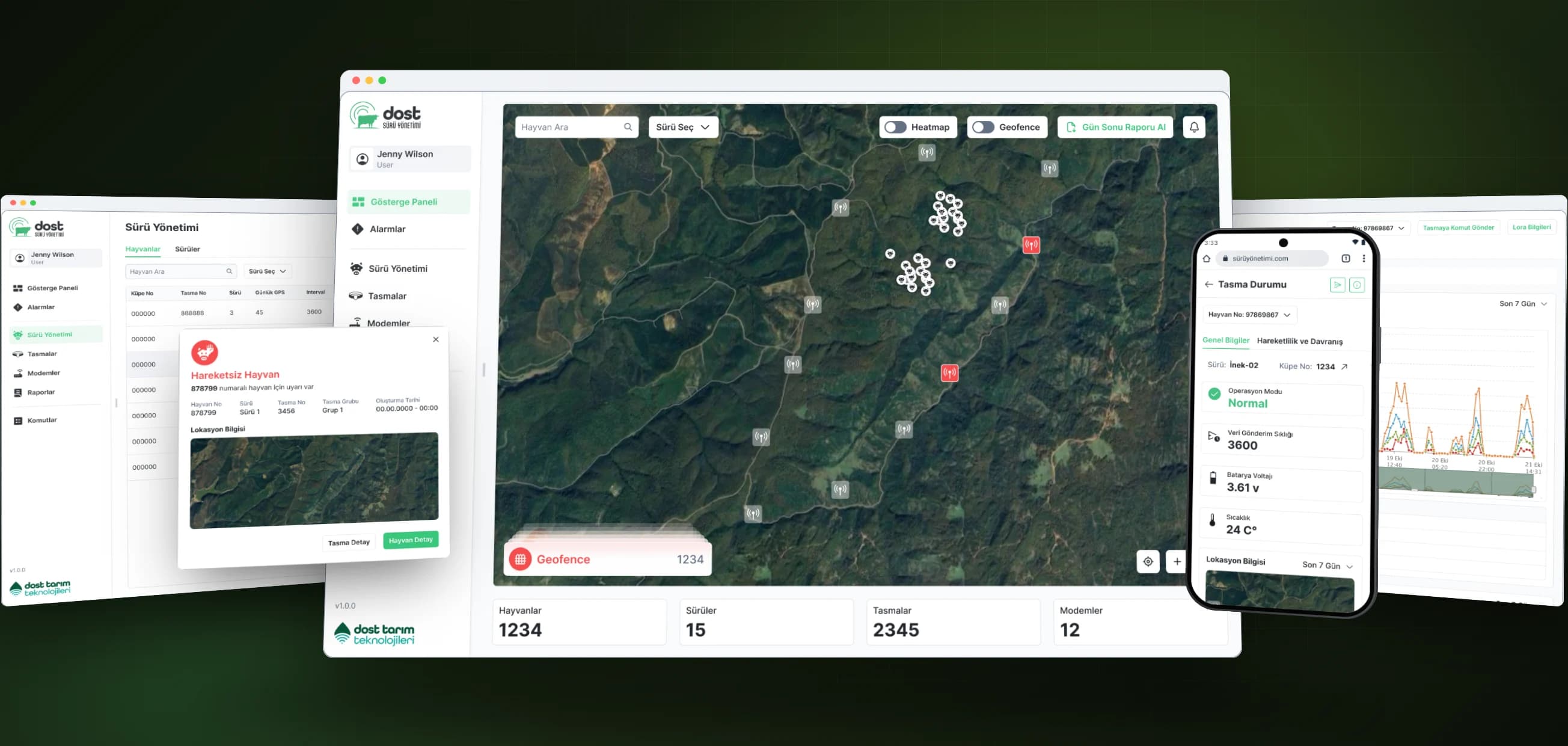Close the Hareketsiz Hayvan alert popup
Viewport: 1568px width, 746px height.
(x=436, y=339)
